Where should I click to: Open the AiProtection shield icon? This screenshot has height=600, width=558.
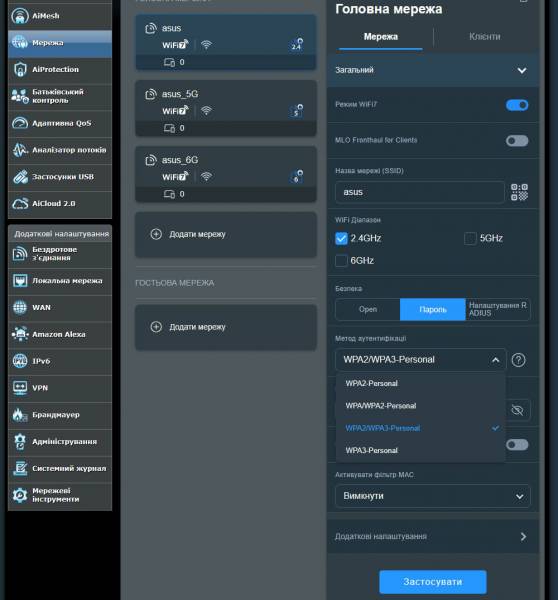click(x=20, y=69)
